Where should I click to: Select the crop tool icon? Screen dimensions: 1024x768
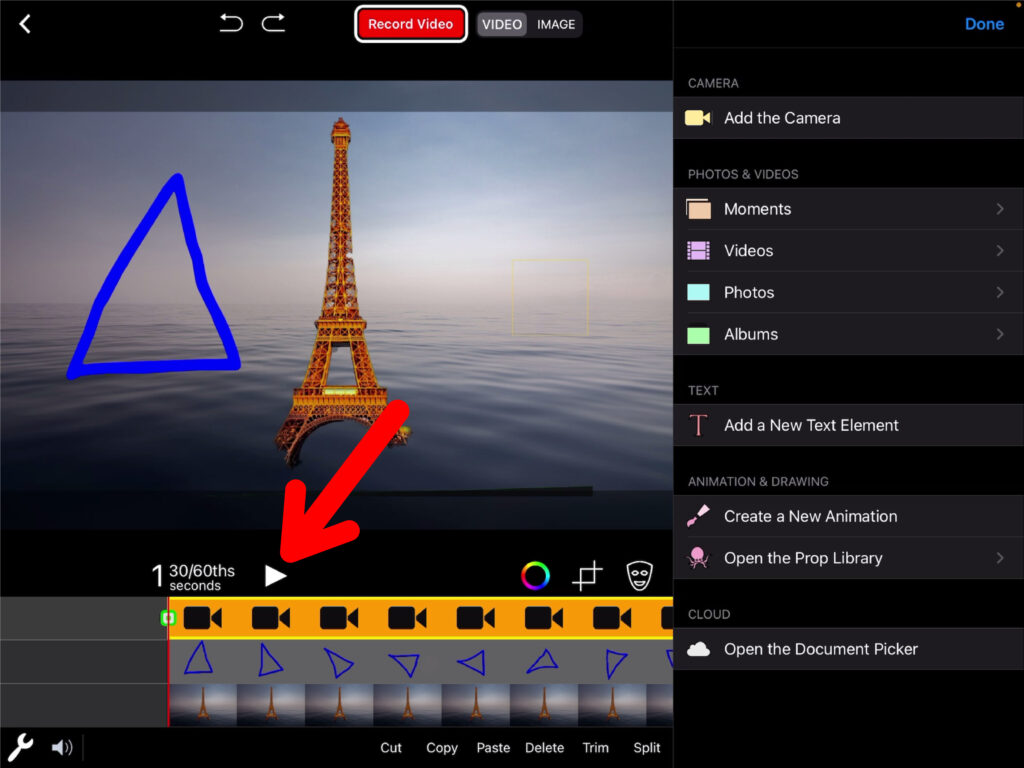[587, 575]
